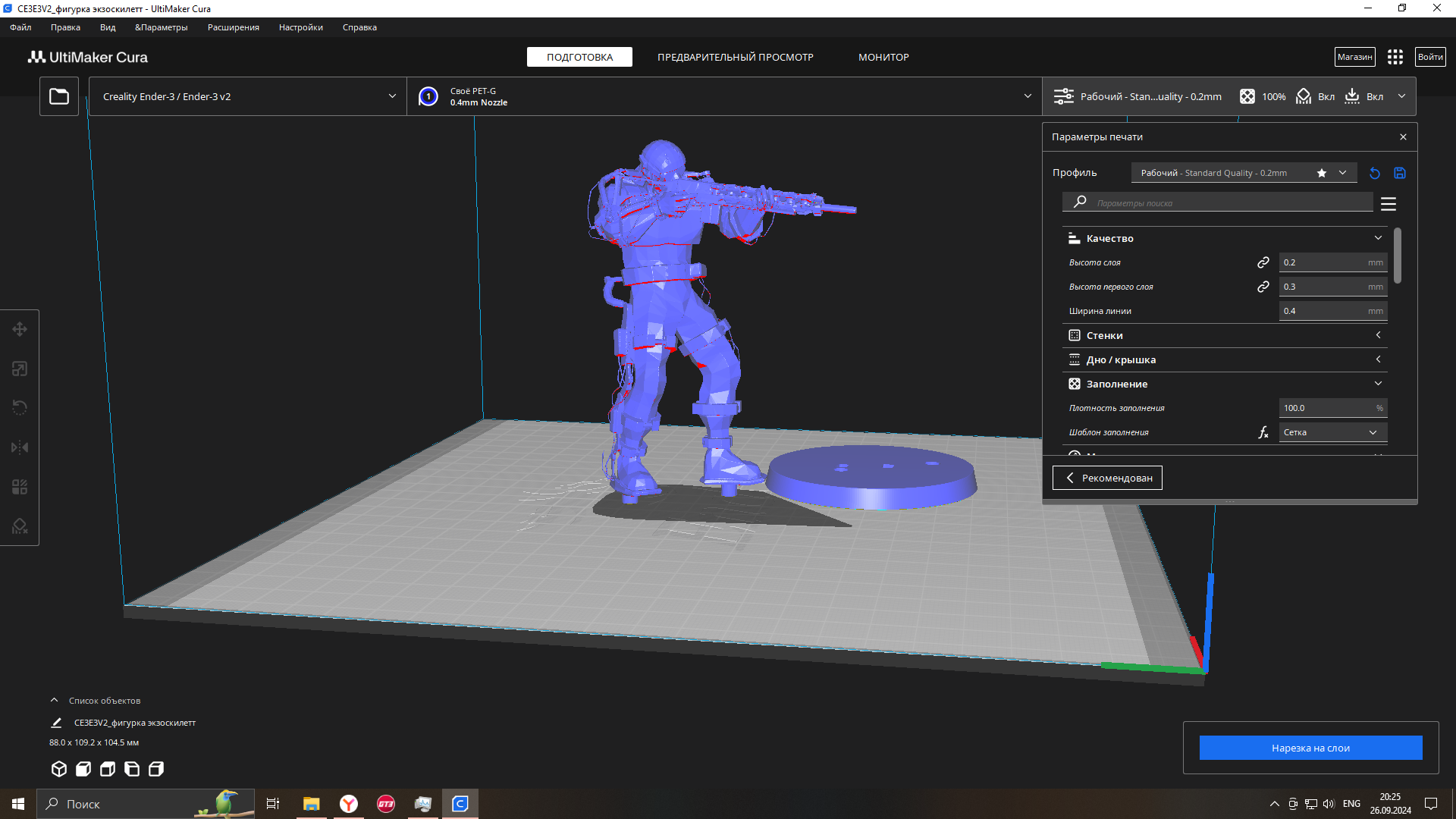Open the infill pattern Сетка dropdown
This screenshot has width=1456, height=819.
(x=1332, y=432)
